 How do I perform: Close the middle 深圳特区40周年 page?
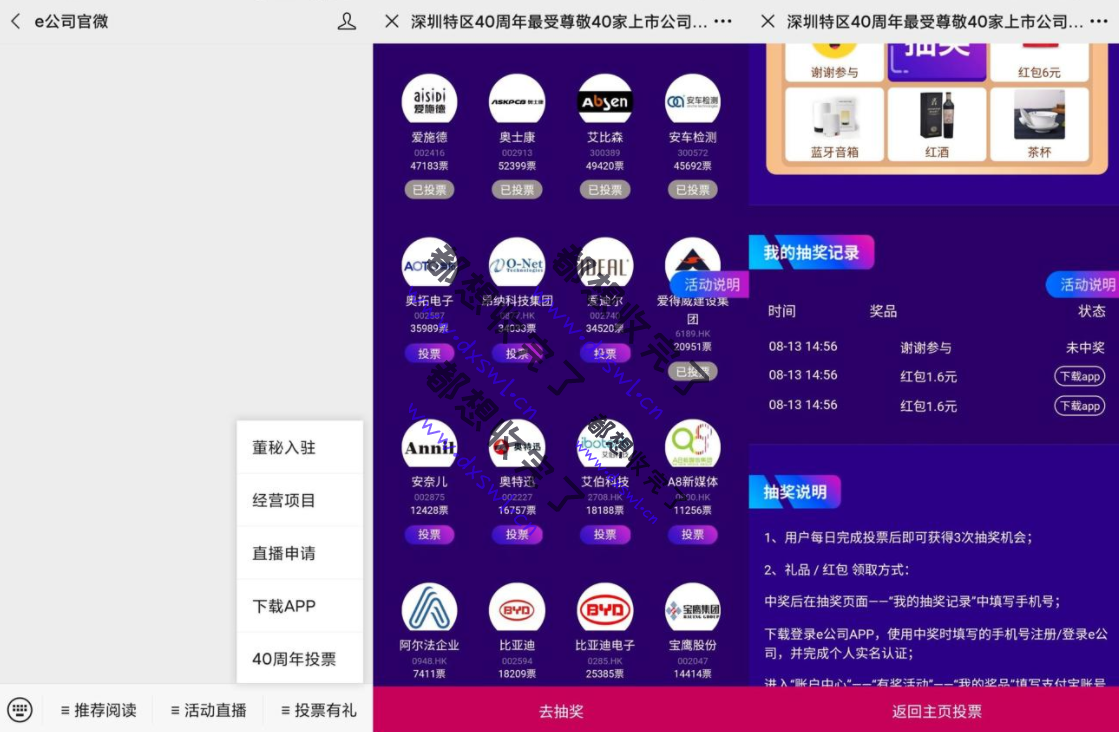tap(392, 21)
